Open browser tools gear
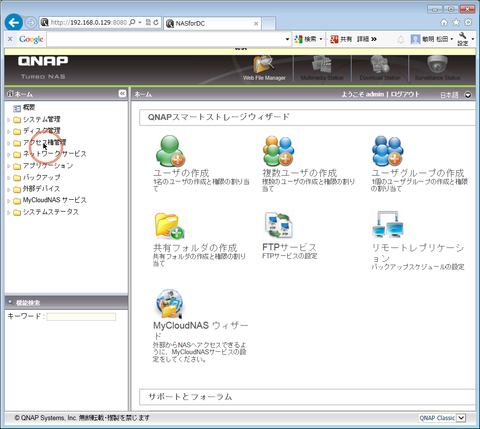Screen dimensions: 480x429 (468, 22)
